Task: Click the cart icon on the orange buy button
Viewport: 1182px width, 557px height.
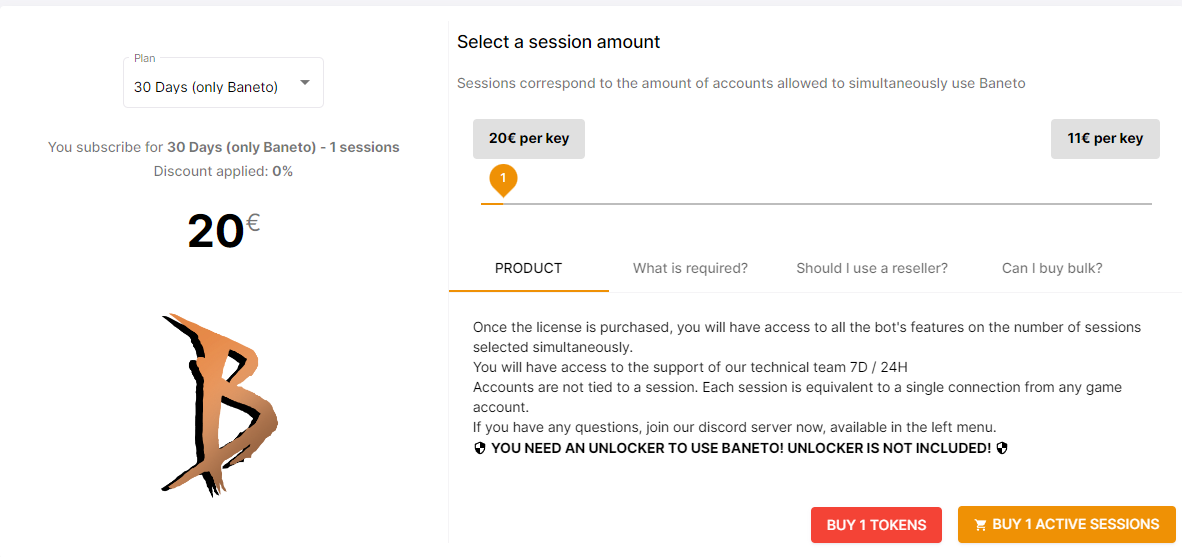Action: [980, 525]
